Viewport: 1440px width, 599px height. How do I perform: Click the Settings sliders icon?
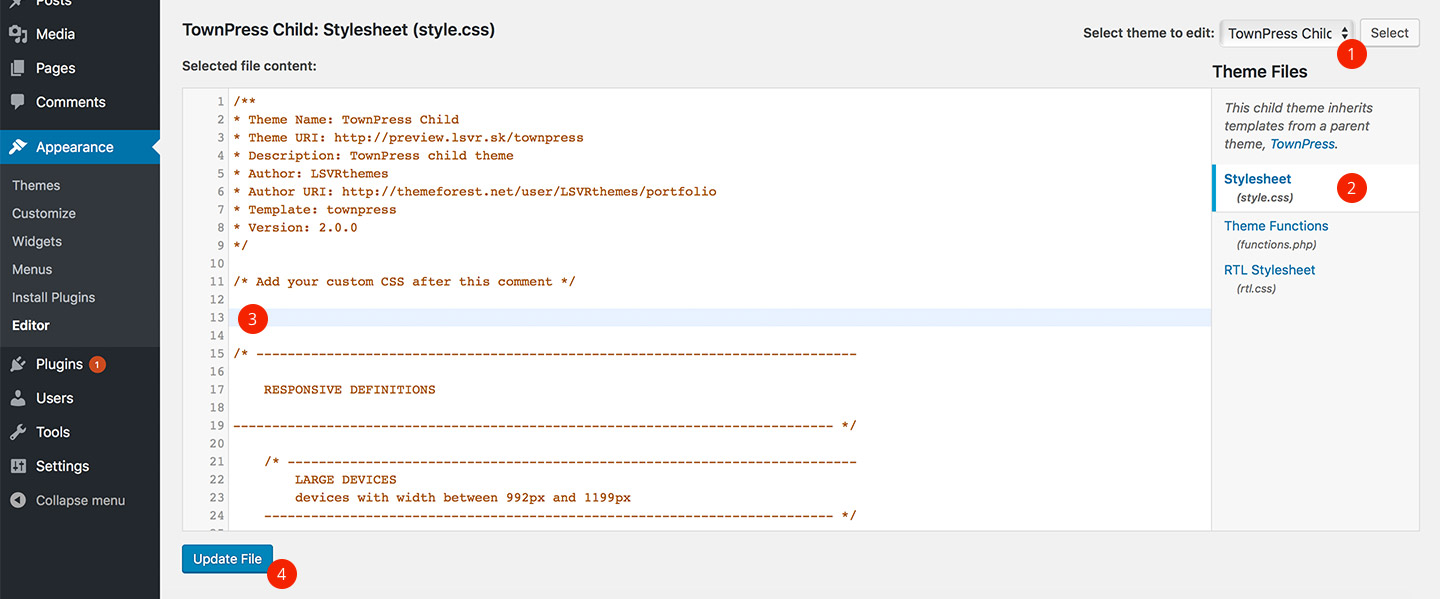coord(18,466)
